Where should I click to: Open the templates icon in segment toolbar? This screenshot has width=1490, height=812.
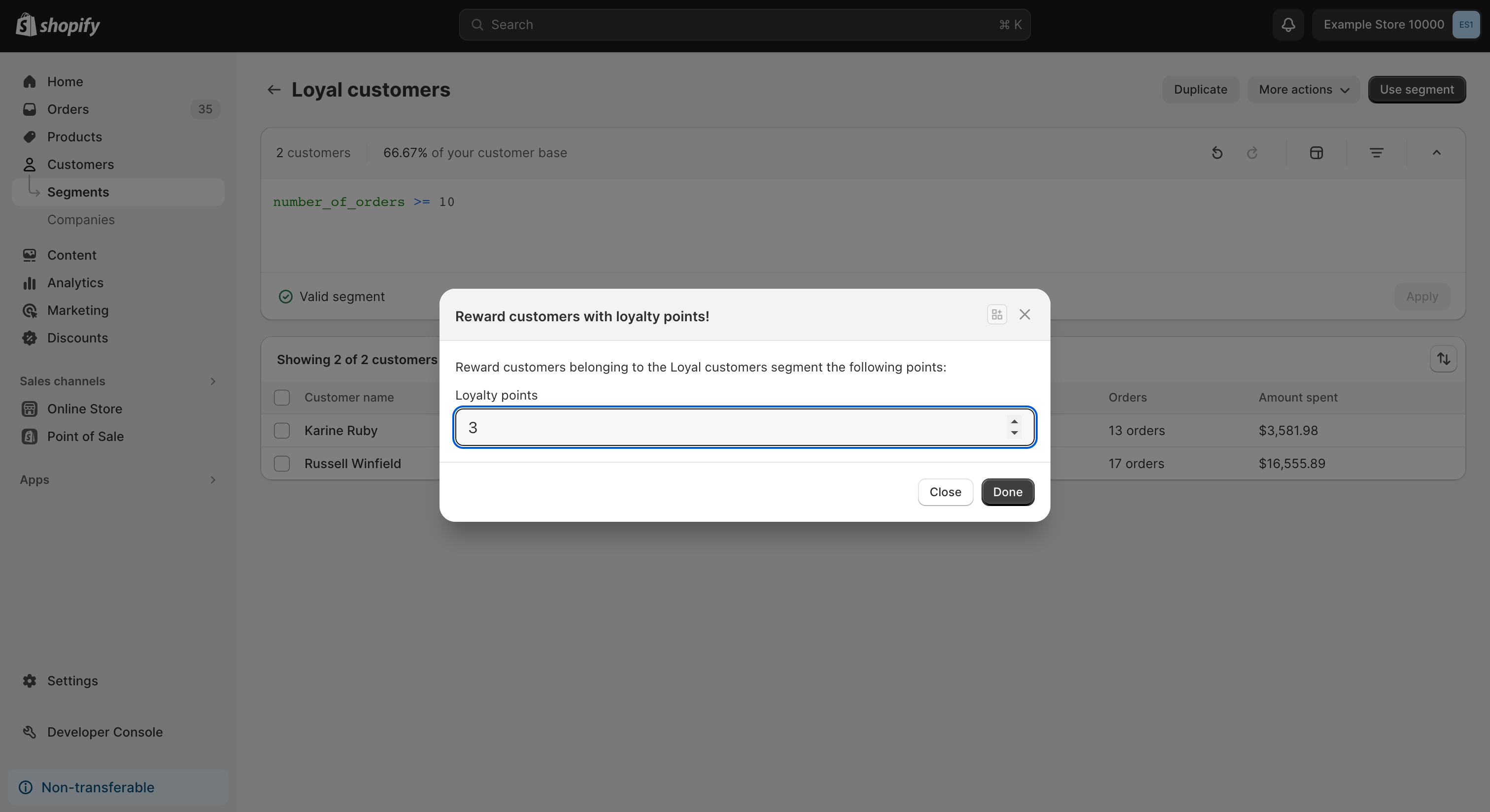(x=1317, y=153)
